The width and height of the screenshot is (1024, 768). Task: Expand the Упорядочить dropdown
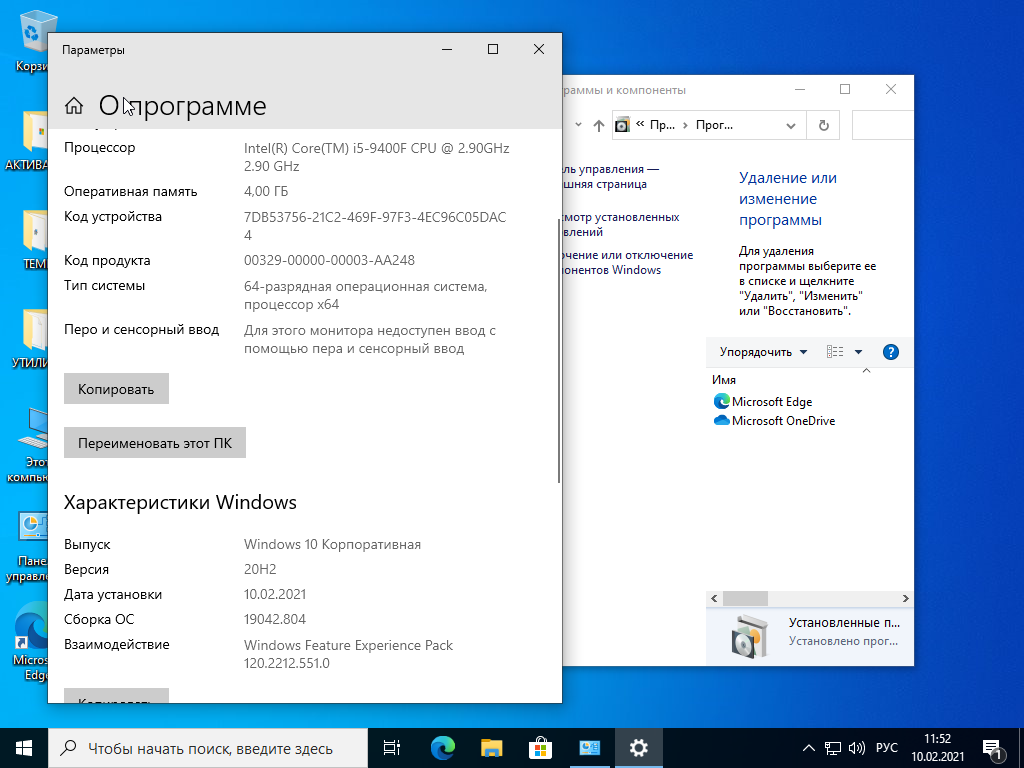[x=762, y=352]
